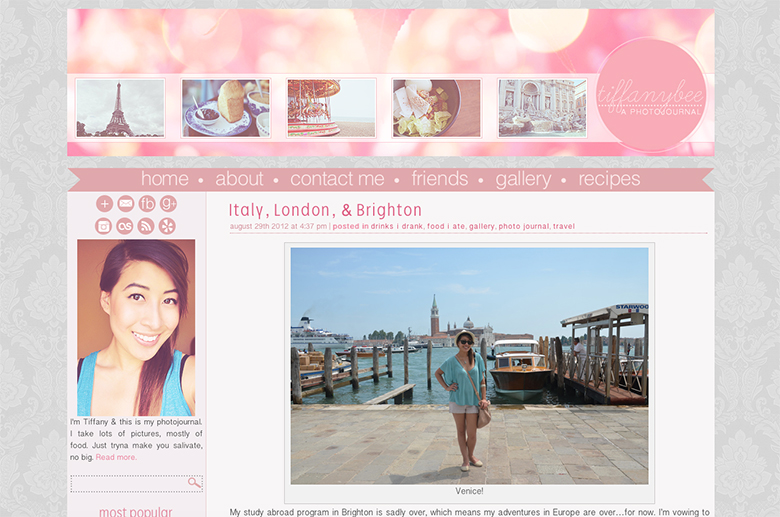The image size is (780, 517).
Task: Open the 'drinks i drank' category link
Action: 397,226
